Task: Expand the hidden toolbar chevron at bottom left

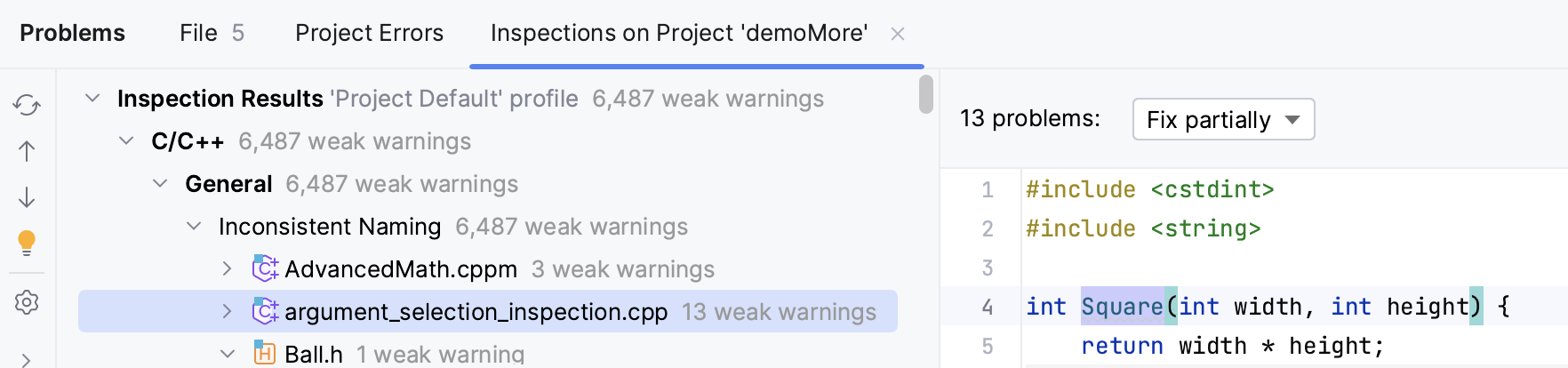Action: 27,359
